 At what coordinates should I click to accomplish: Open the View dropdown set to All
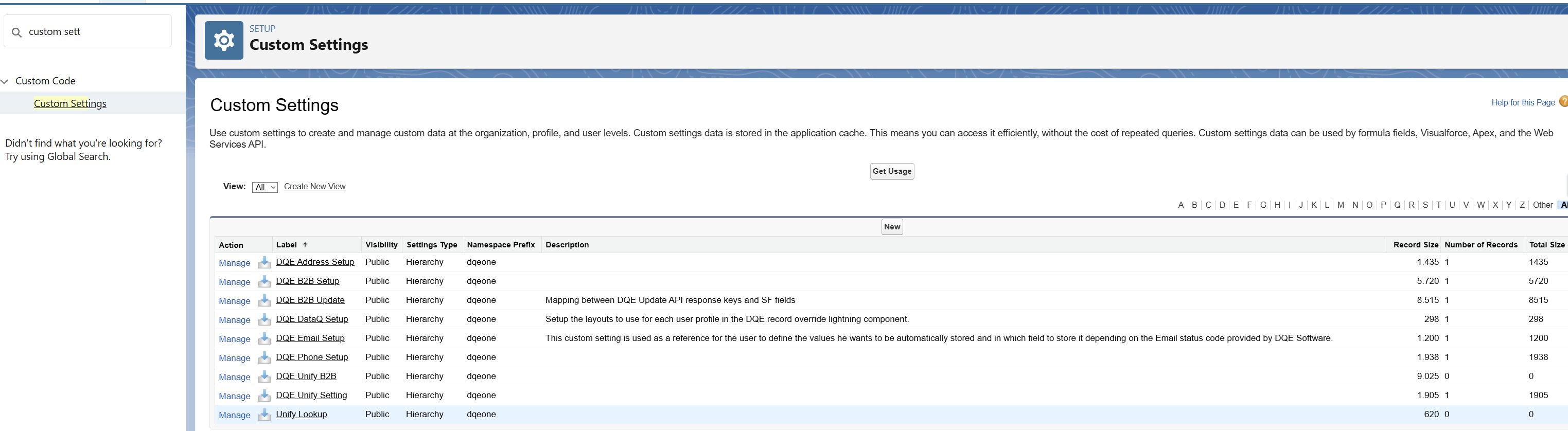[x=265, y=188]
